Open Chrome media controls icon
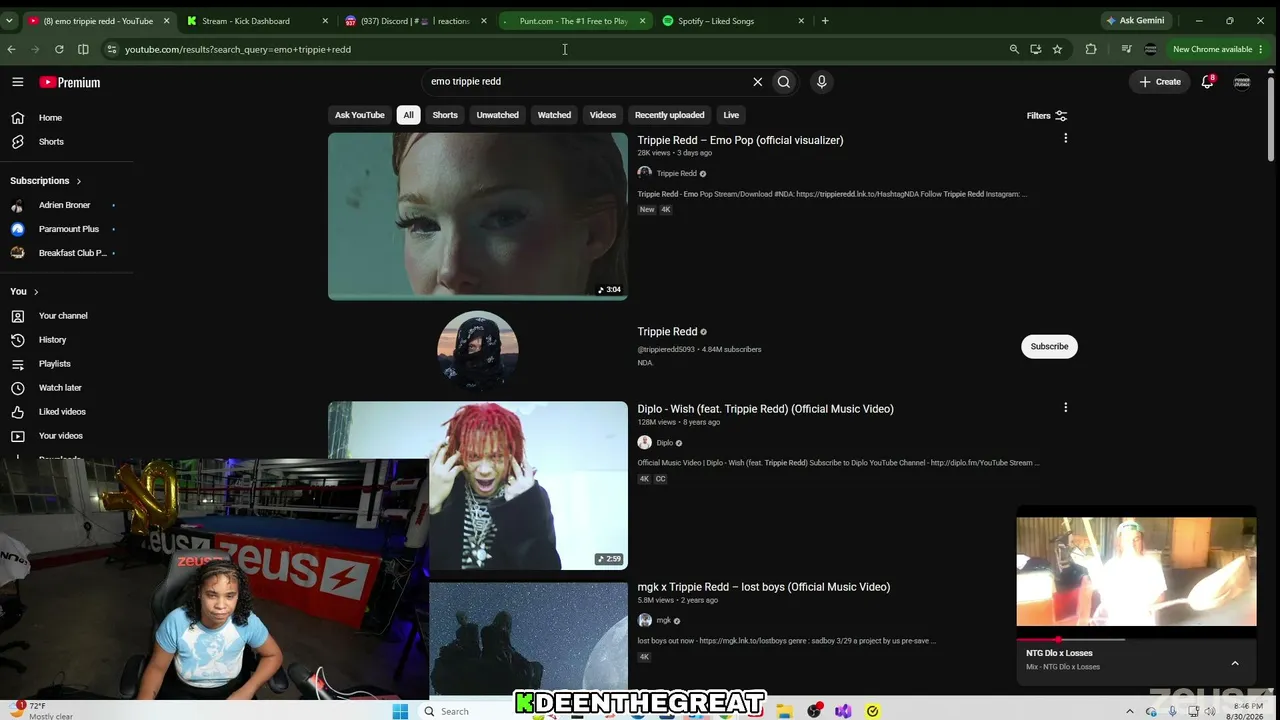 [x=1126, y=49]
